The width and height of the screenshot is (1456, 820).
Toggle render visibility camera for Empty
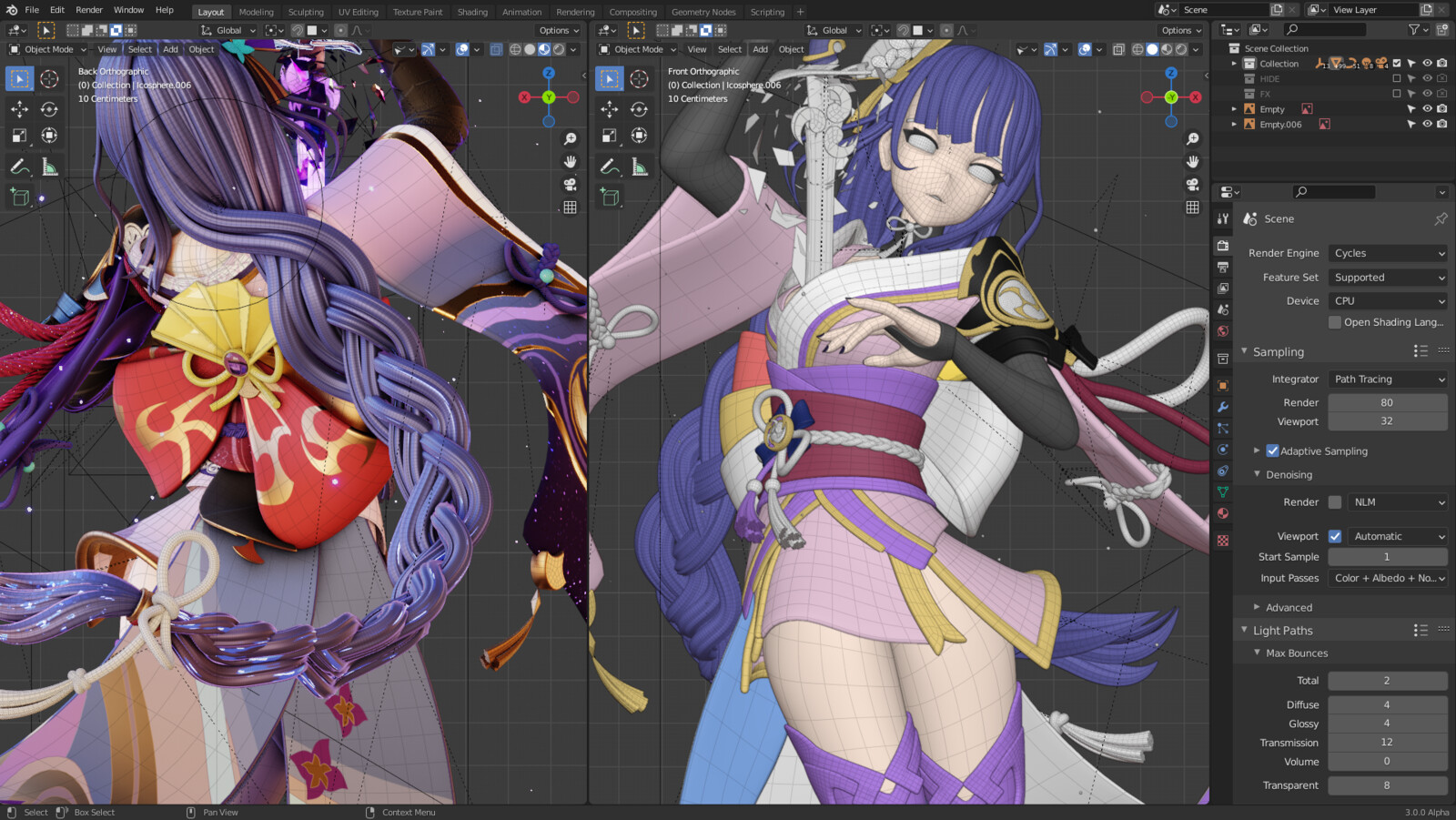pyautogui.click(x=1441, y=109)
